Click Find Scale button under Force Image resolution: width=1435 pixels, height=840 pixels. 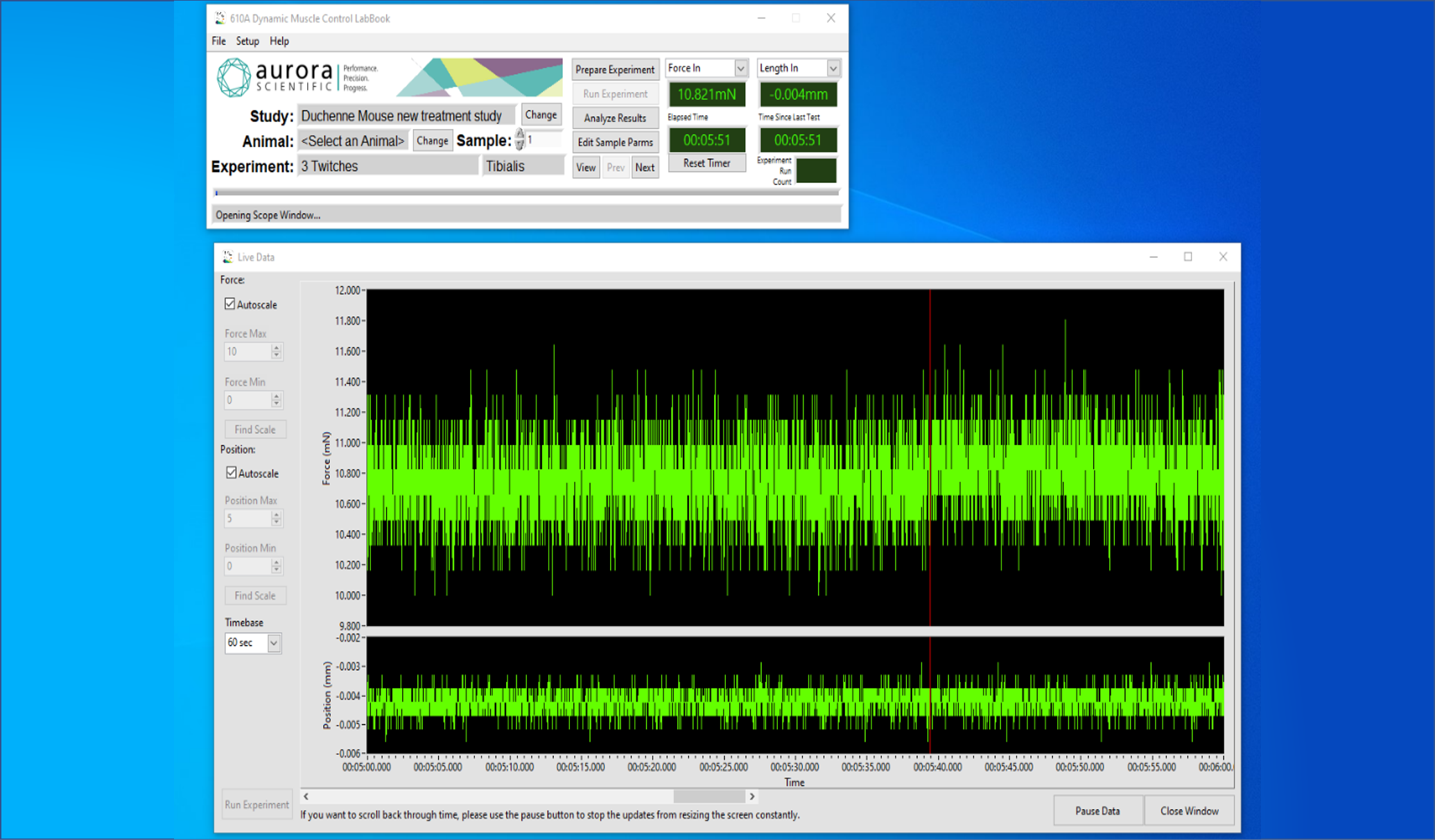click(255, 430)
